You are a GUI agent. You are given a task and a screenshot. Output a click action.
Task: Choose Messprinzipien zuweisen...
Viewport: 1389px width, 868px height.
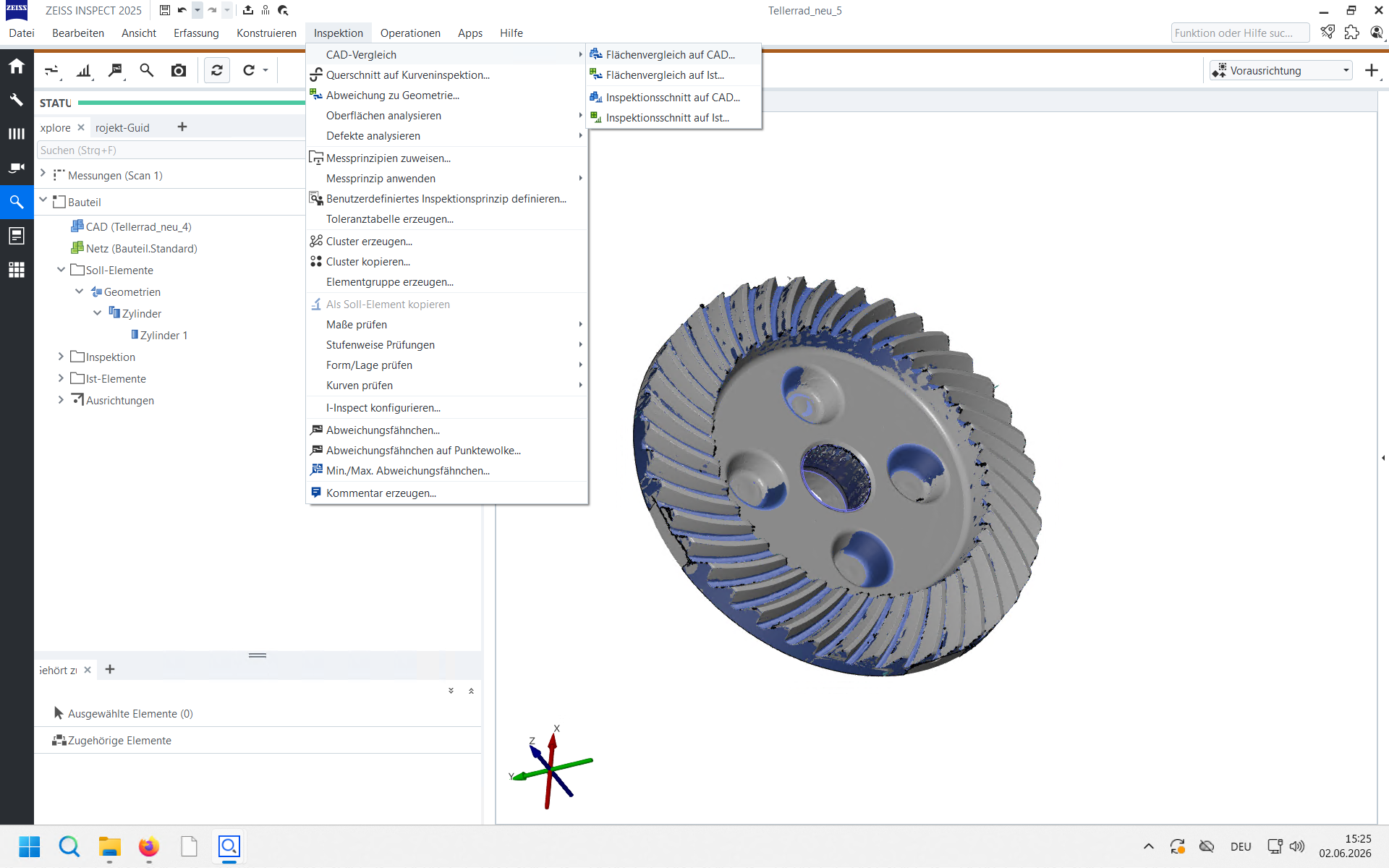(x=446, y=158)
